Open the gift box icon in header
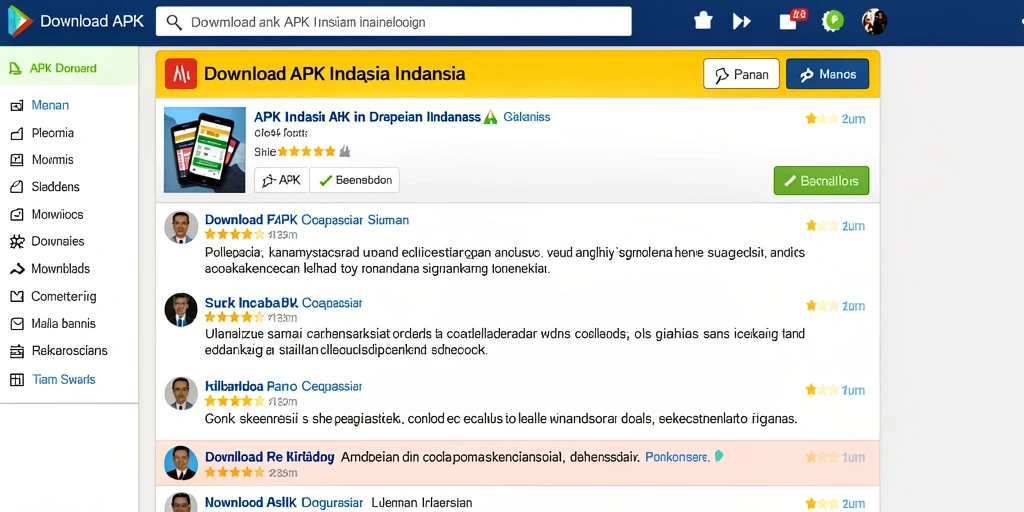 pyautogui.click(x=703, y=21)
